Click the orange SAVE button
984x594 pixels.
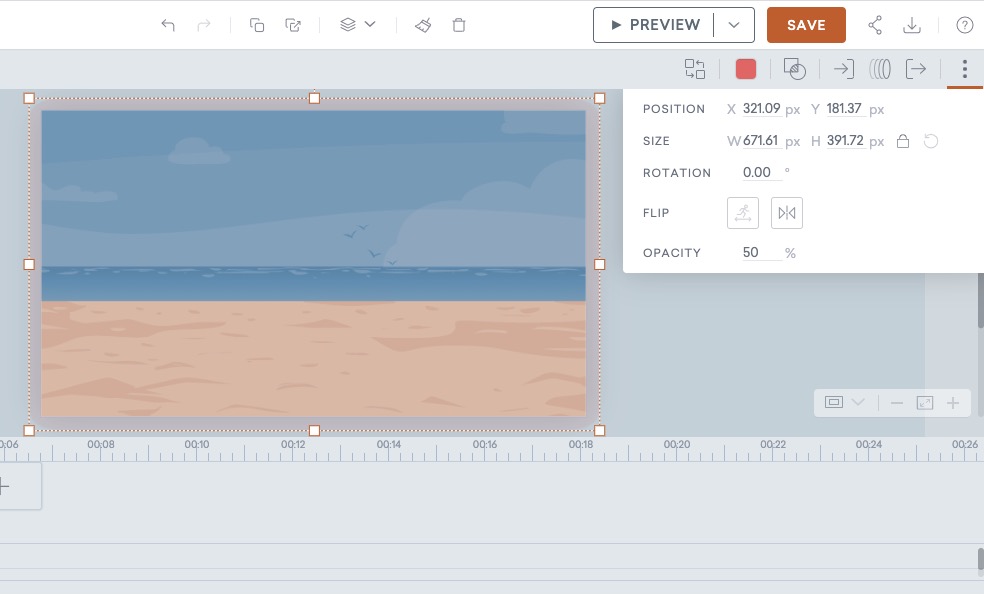[806, 25]
